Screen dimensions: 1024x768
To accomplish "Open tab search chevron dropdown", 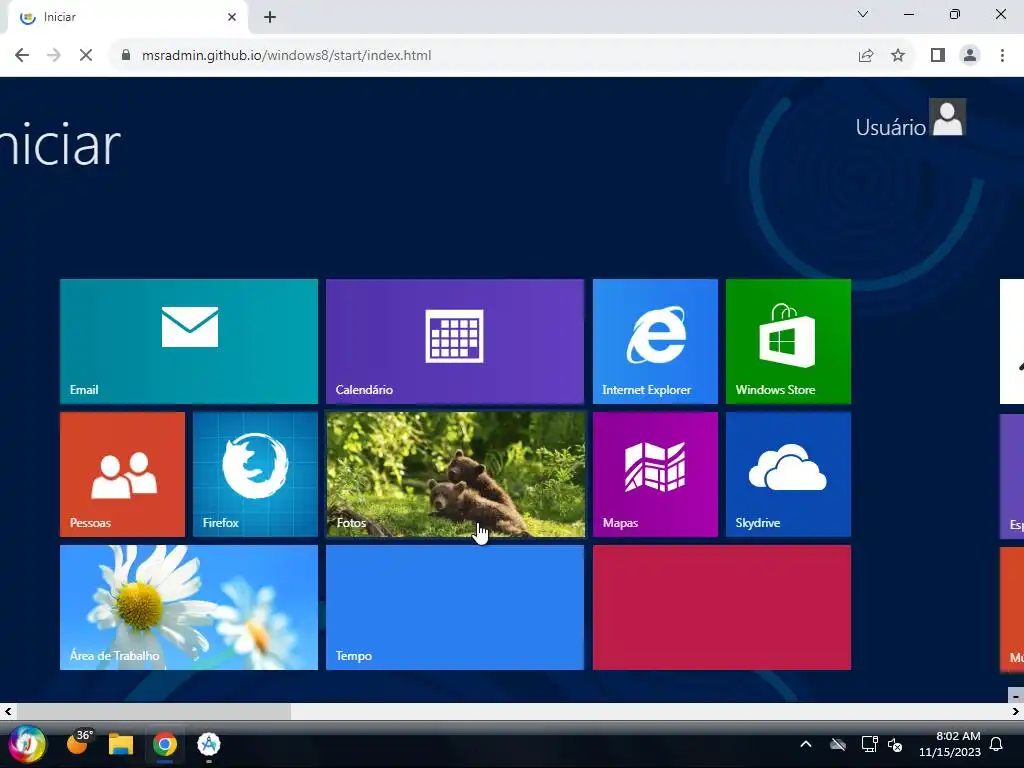I will (x=863, y=14).
